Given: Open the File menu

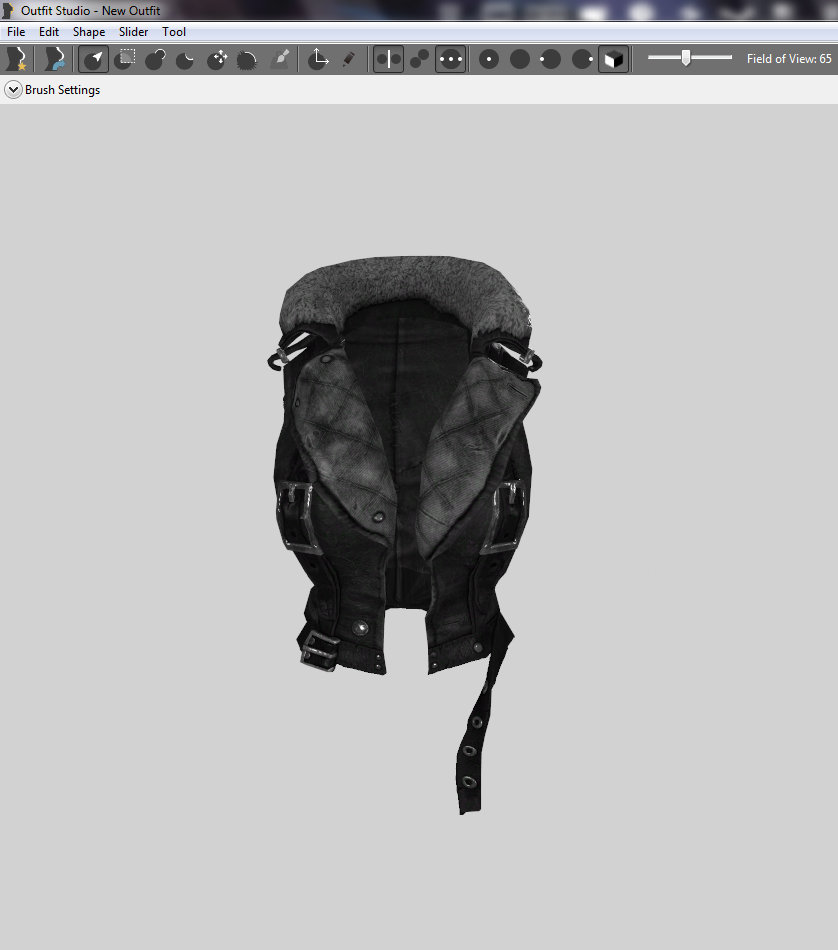Looking at the screenshot, I should pyautogui.click(x=16, y=32).
